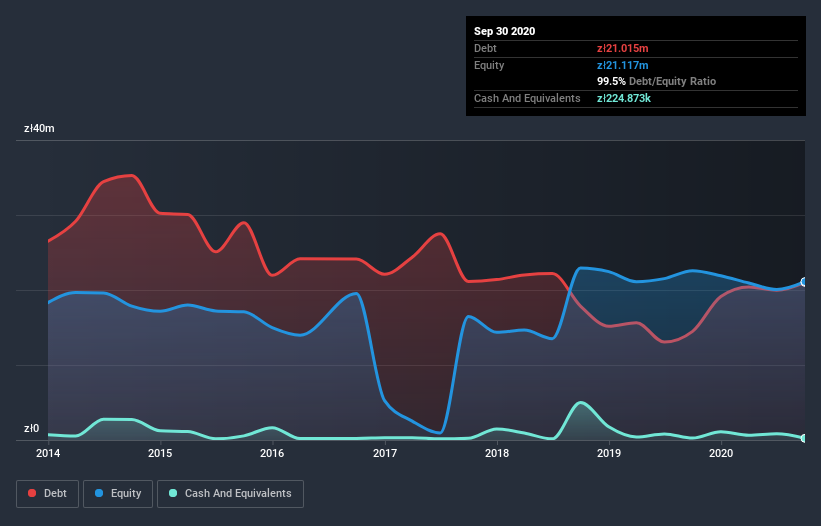
Task: Click the zł224.873k cash value
Action: click(624, 98)
